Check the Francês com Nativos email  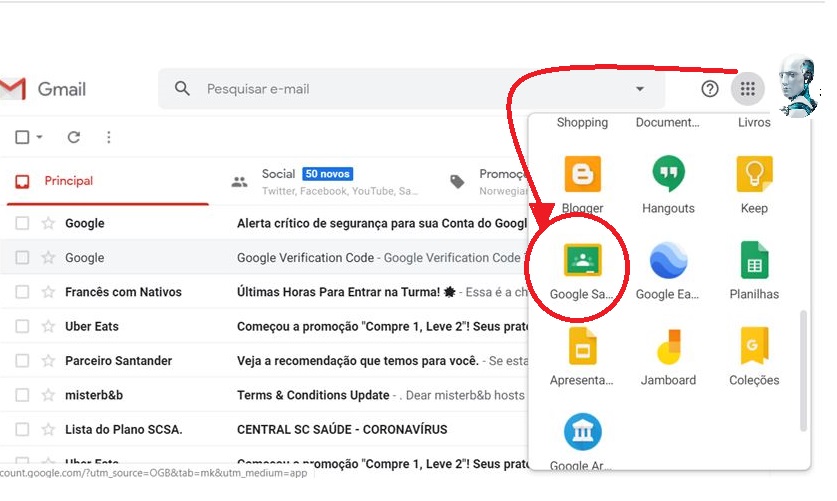[x=22, y=292]
